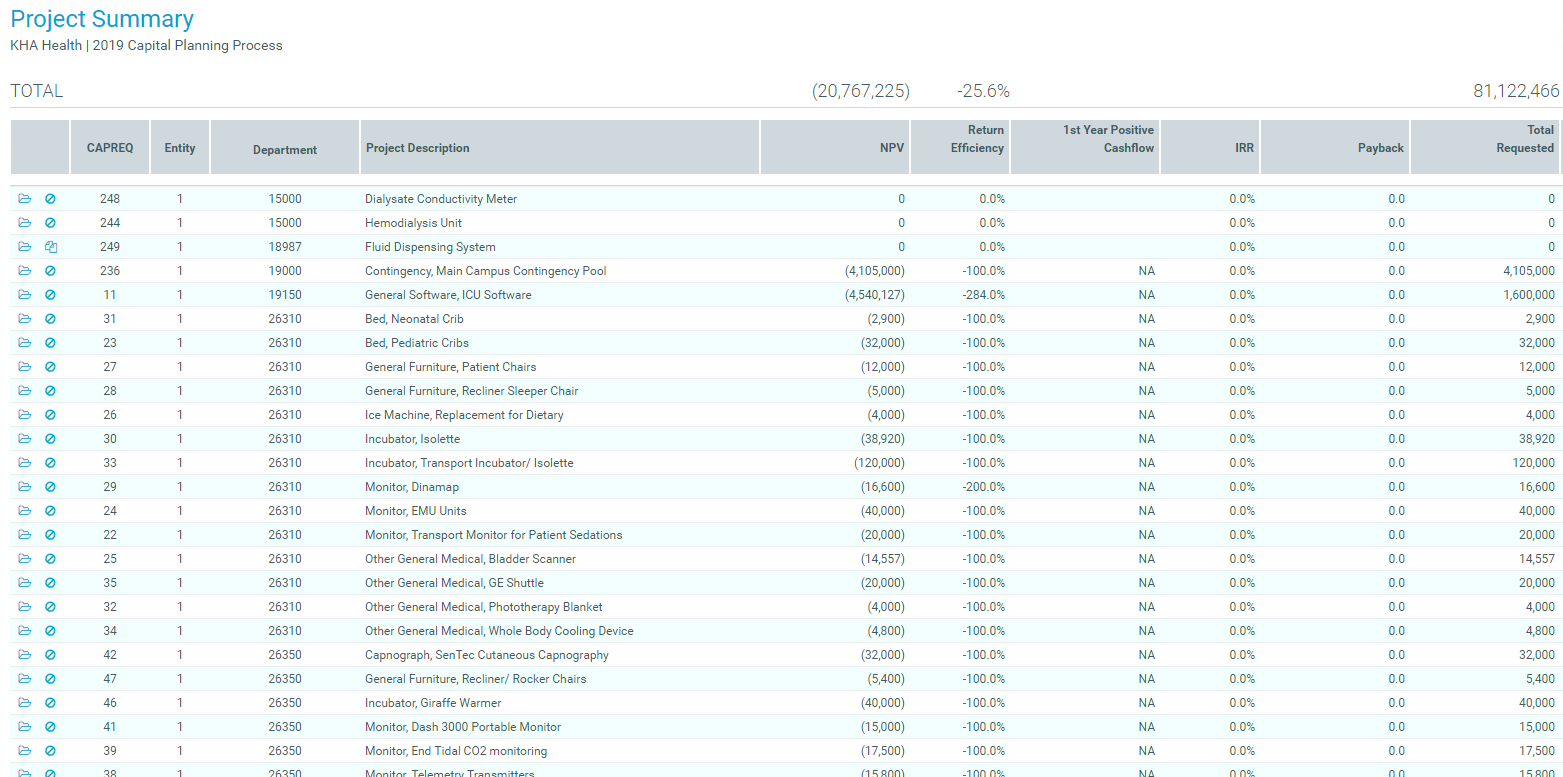Viewport: 1563px width, 777px height.
Task: Click CAPREQ number 236
Action: pyautogui.click(x=110, y=271)
